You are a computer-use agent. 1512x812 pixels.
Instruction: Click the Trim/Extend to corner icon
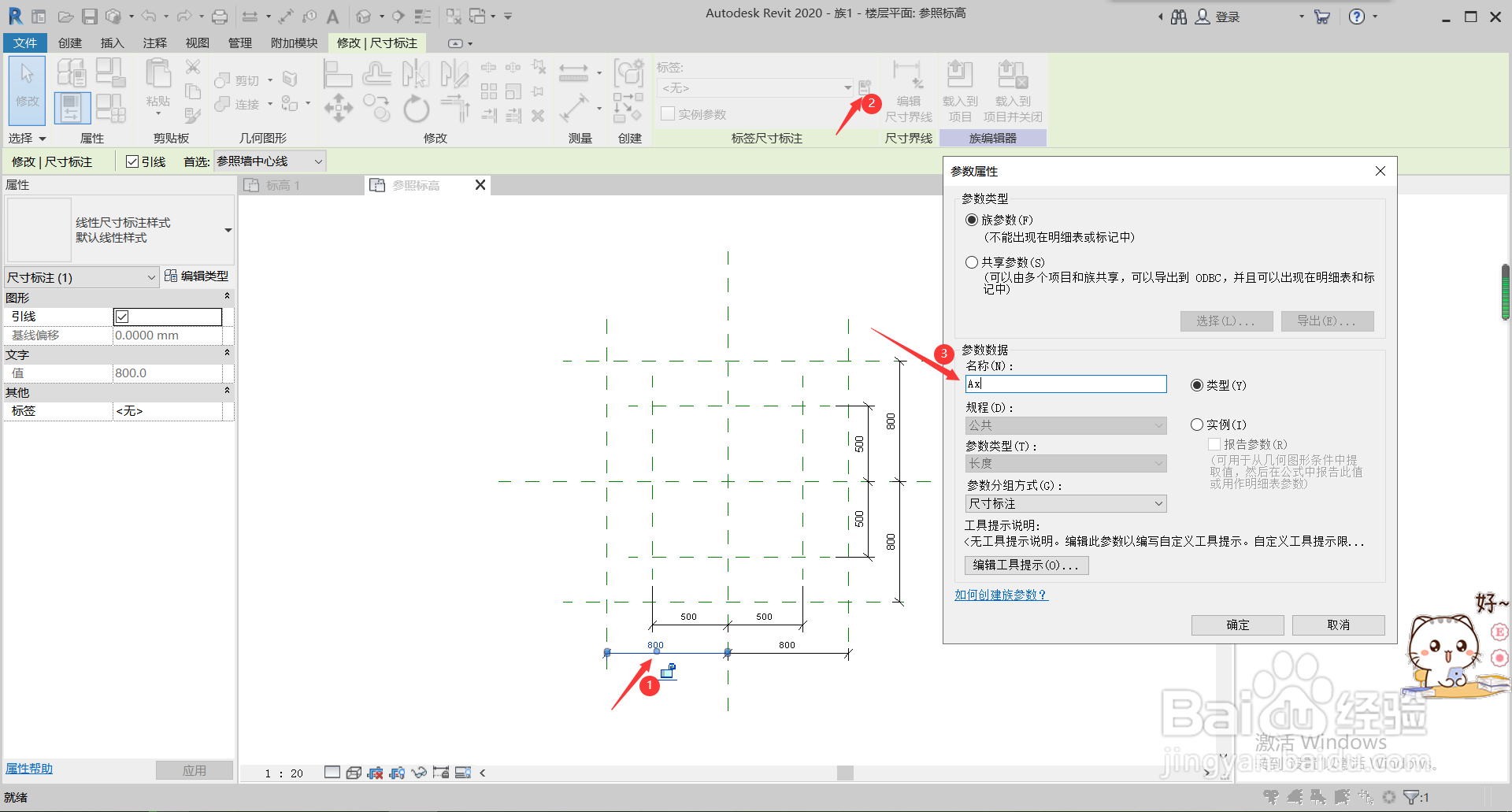click(454, 108)
